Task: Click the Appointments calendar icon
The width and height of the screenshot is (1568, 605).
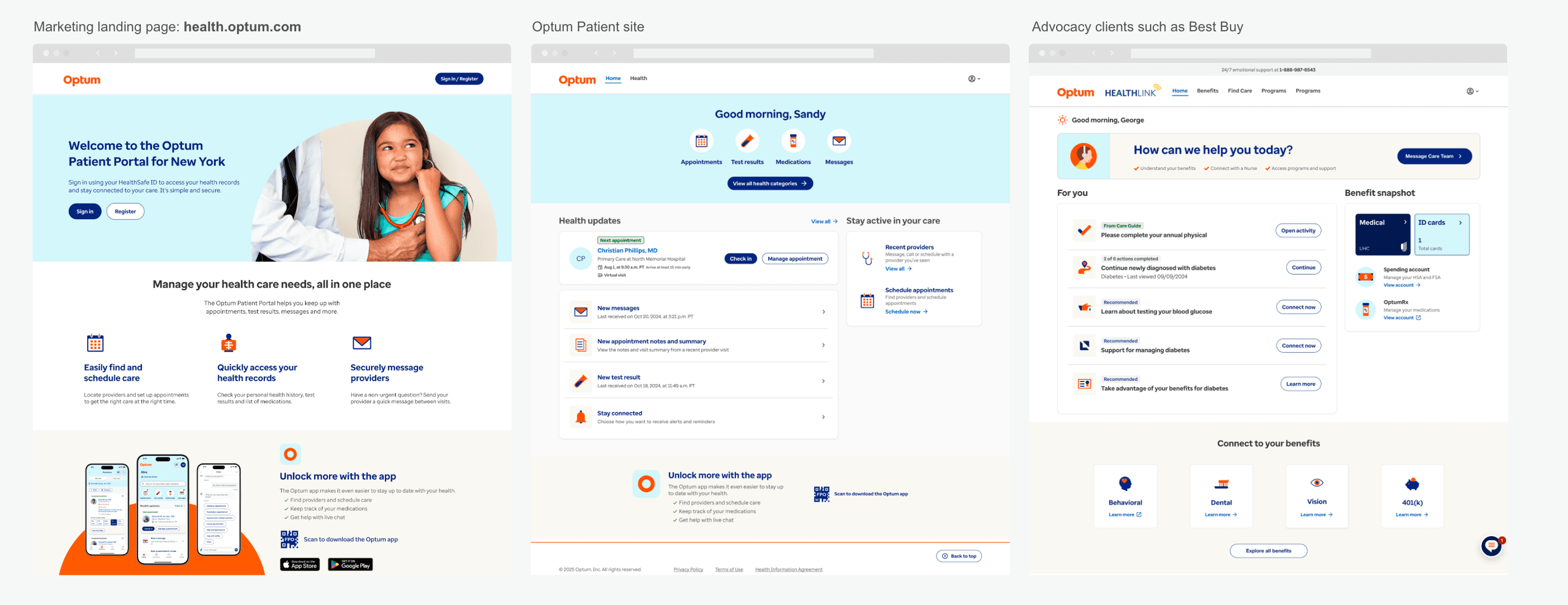Action: point(701,141)
